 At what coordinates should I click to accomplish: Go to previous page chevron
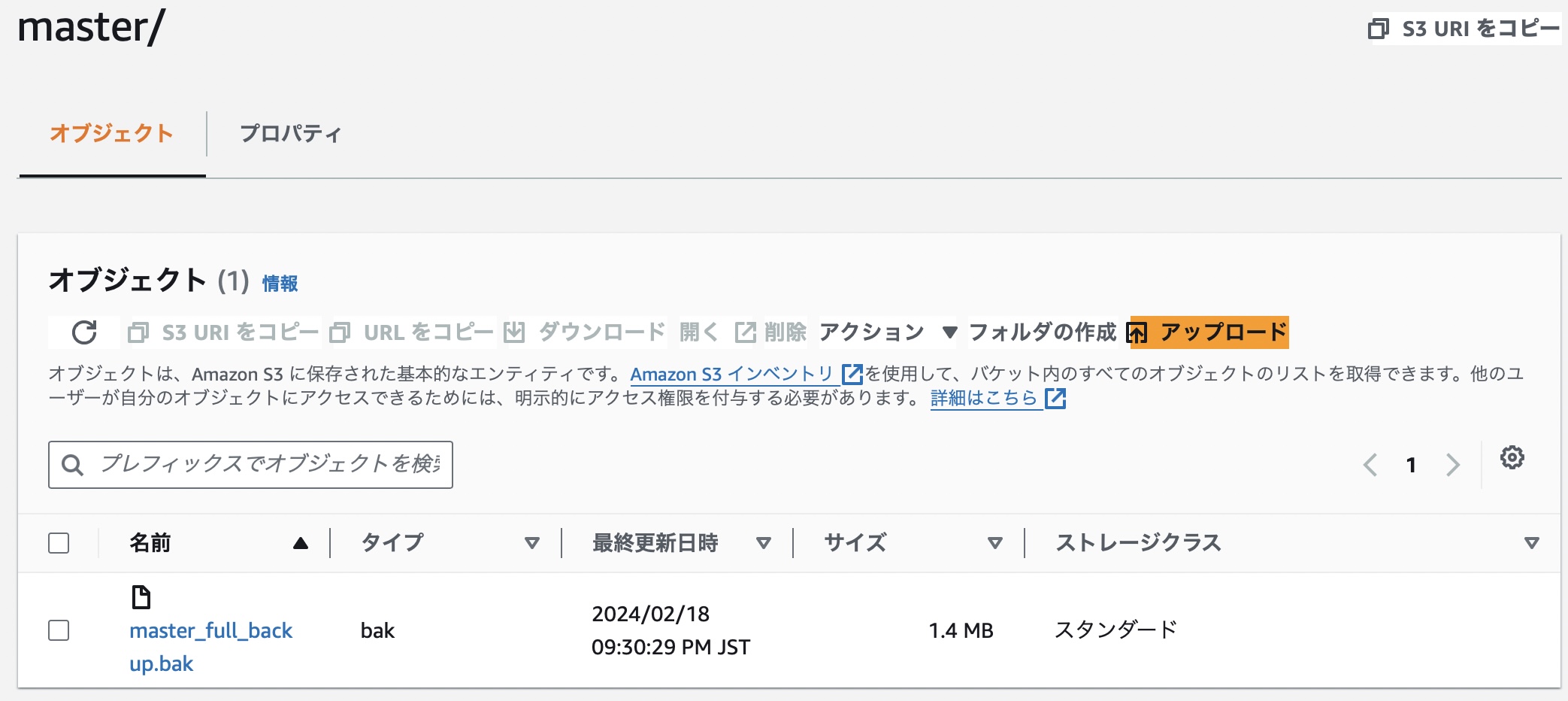pos(1370,465)
